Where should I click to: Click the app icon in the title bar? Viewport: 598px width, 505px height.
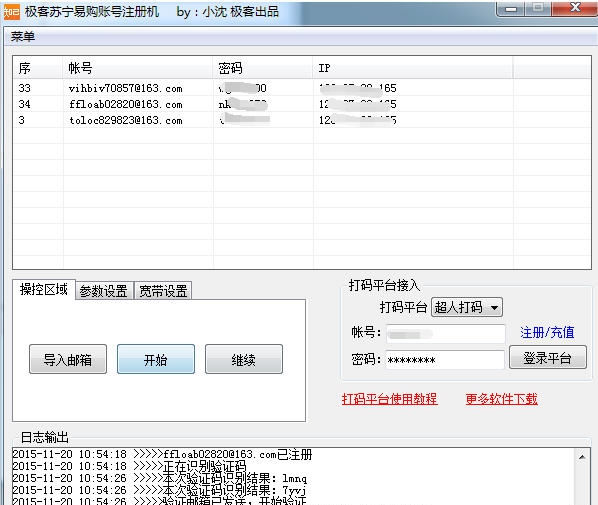click(11, 12)
